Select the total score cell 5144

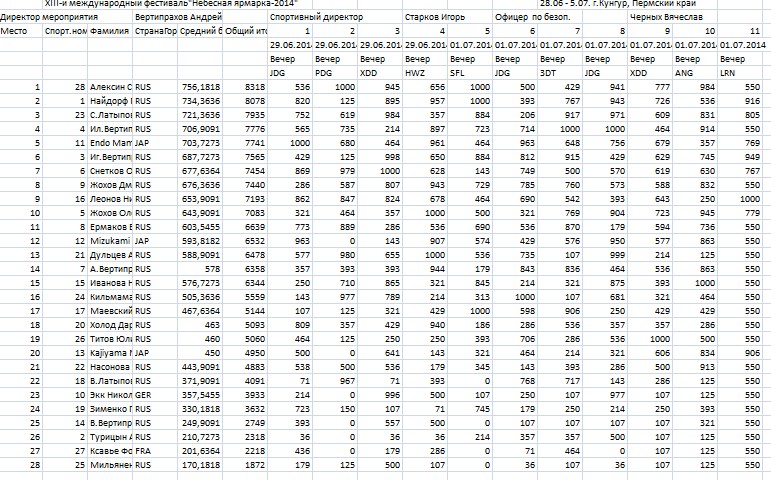click(x=245, y=311)
